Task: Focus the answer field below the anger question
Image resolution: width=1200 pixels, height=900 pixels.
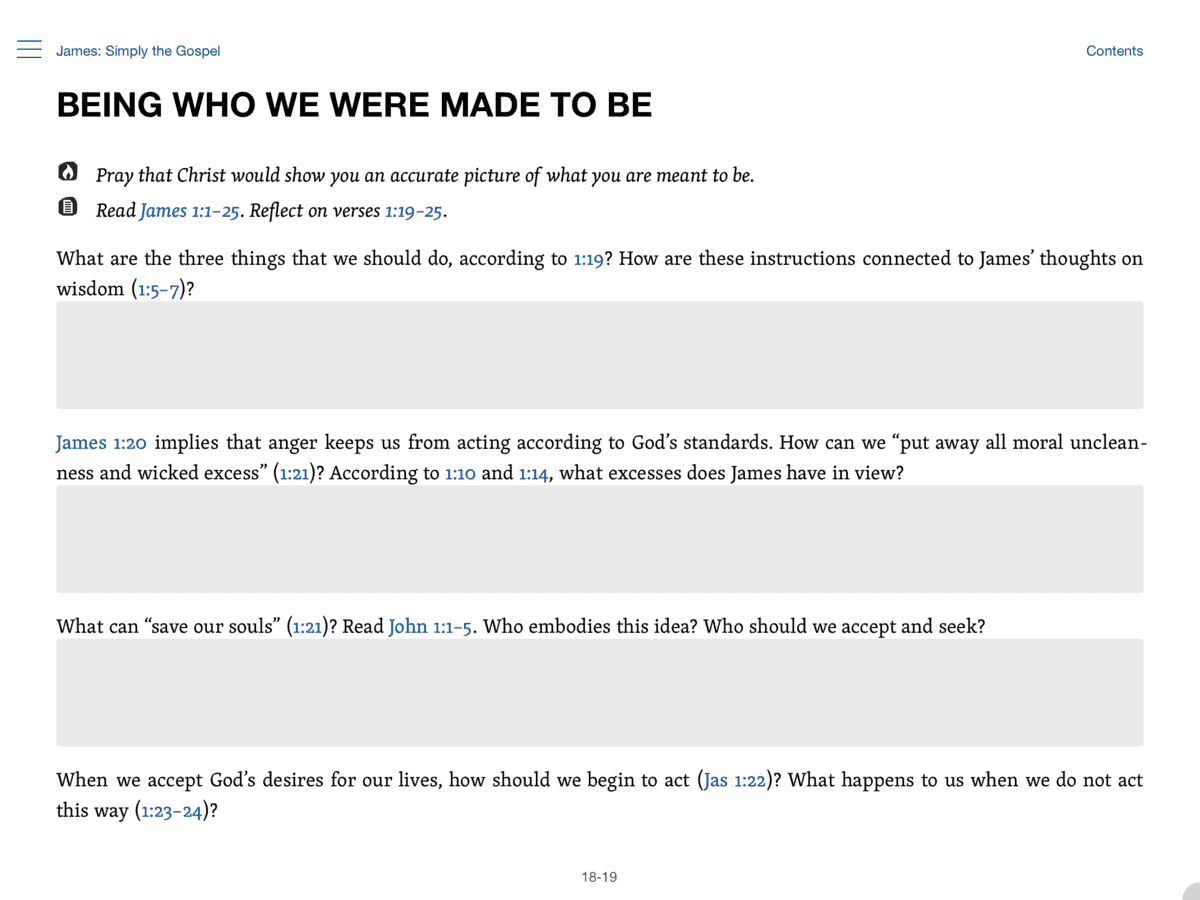Action: (599, 539)
